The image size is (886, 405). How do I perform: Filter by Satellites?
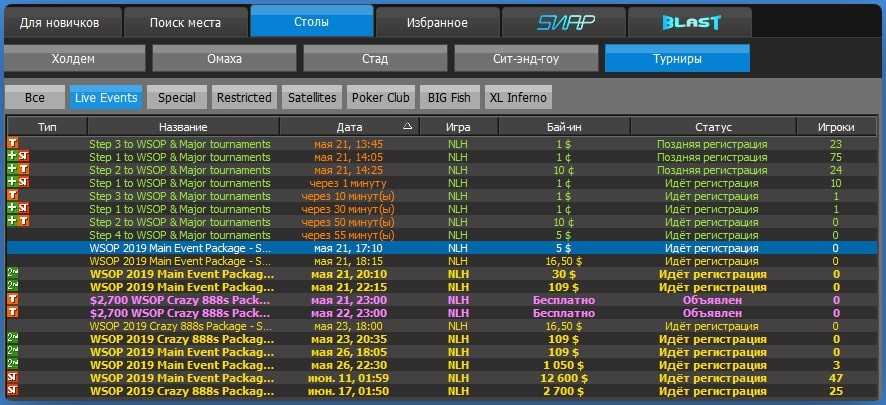click(312, 97)
